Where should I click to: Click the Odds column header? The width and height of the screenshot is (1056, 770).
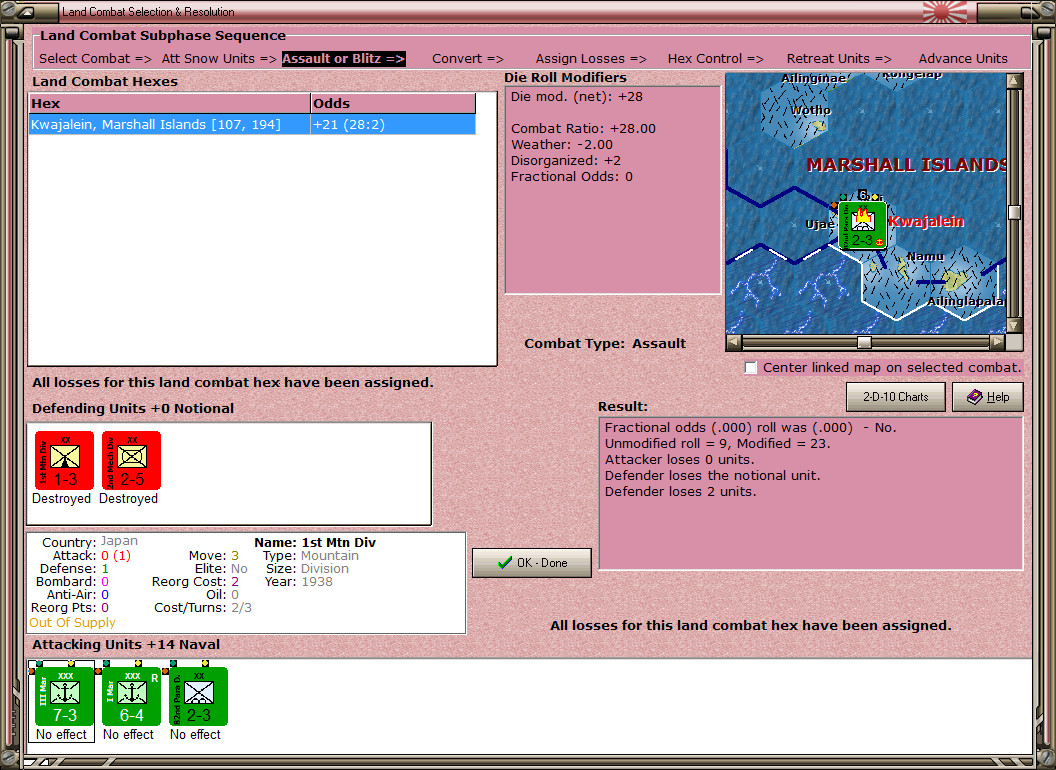pyautogui.click(x=393, y=103)
